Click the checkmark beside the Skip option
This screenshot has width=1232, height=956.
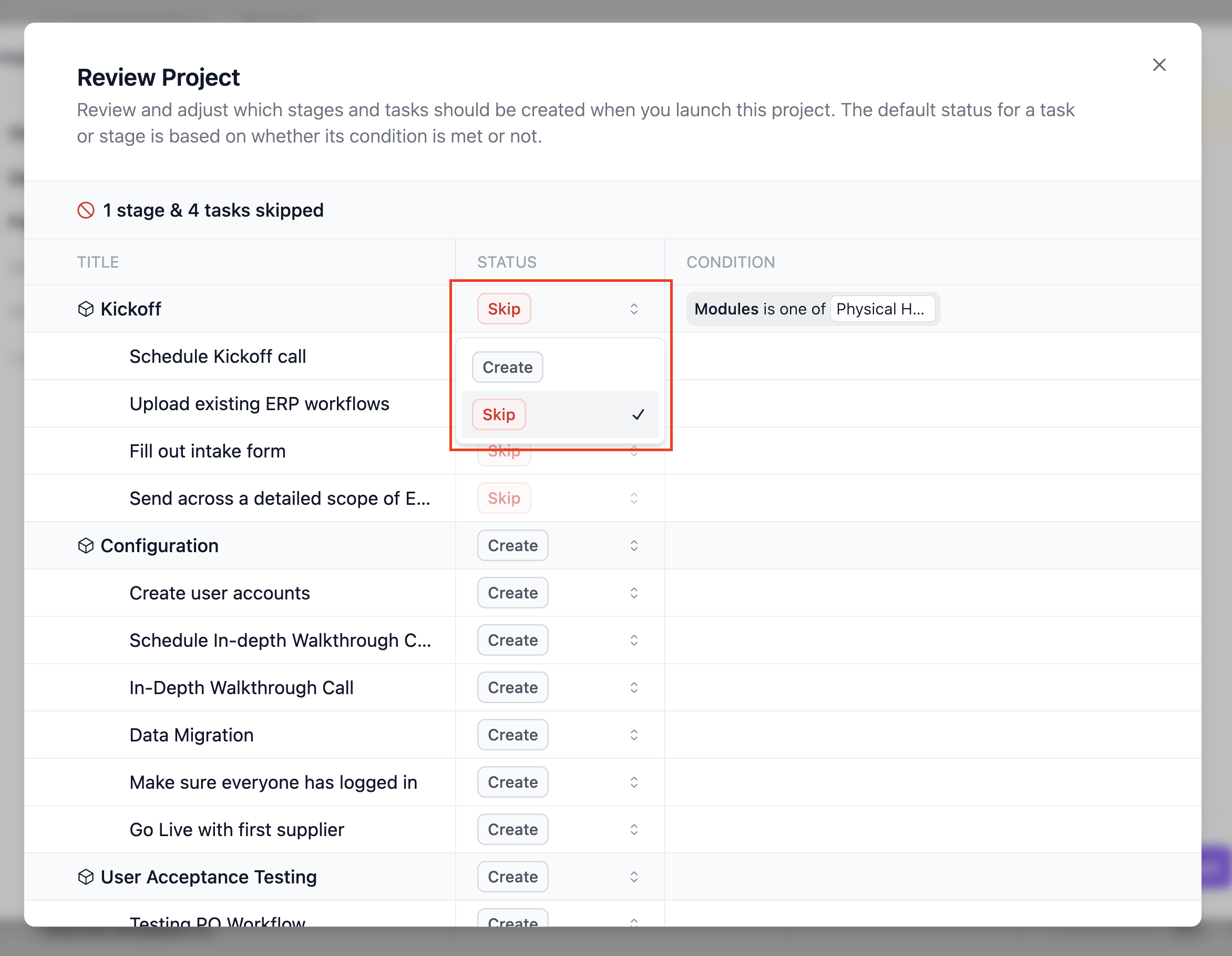pyautogui.click(x=638, y=415)
